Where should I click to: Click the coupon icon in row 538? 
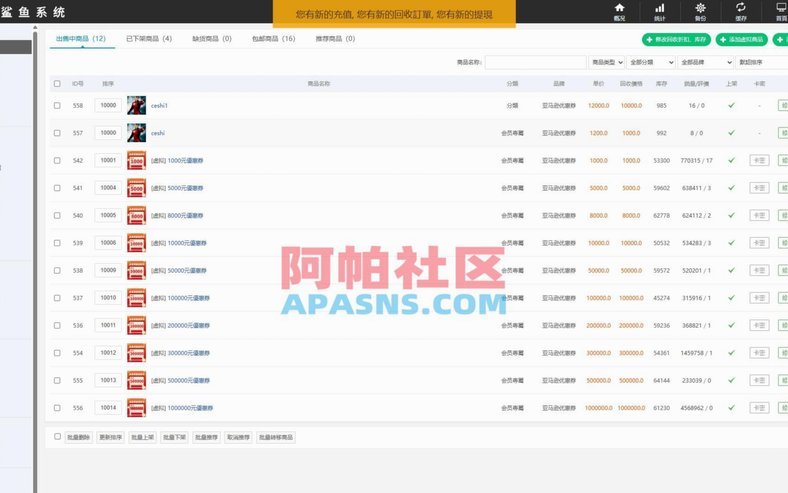136,270
